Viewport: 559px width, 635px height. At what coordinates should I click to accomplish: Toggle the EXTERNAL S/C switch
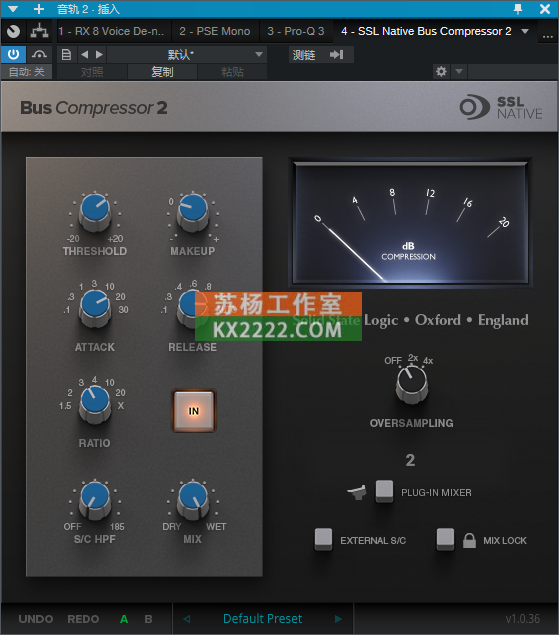coord(323,539)
